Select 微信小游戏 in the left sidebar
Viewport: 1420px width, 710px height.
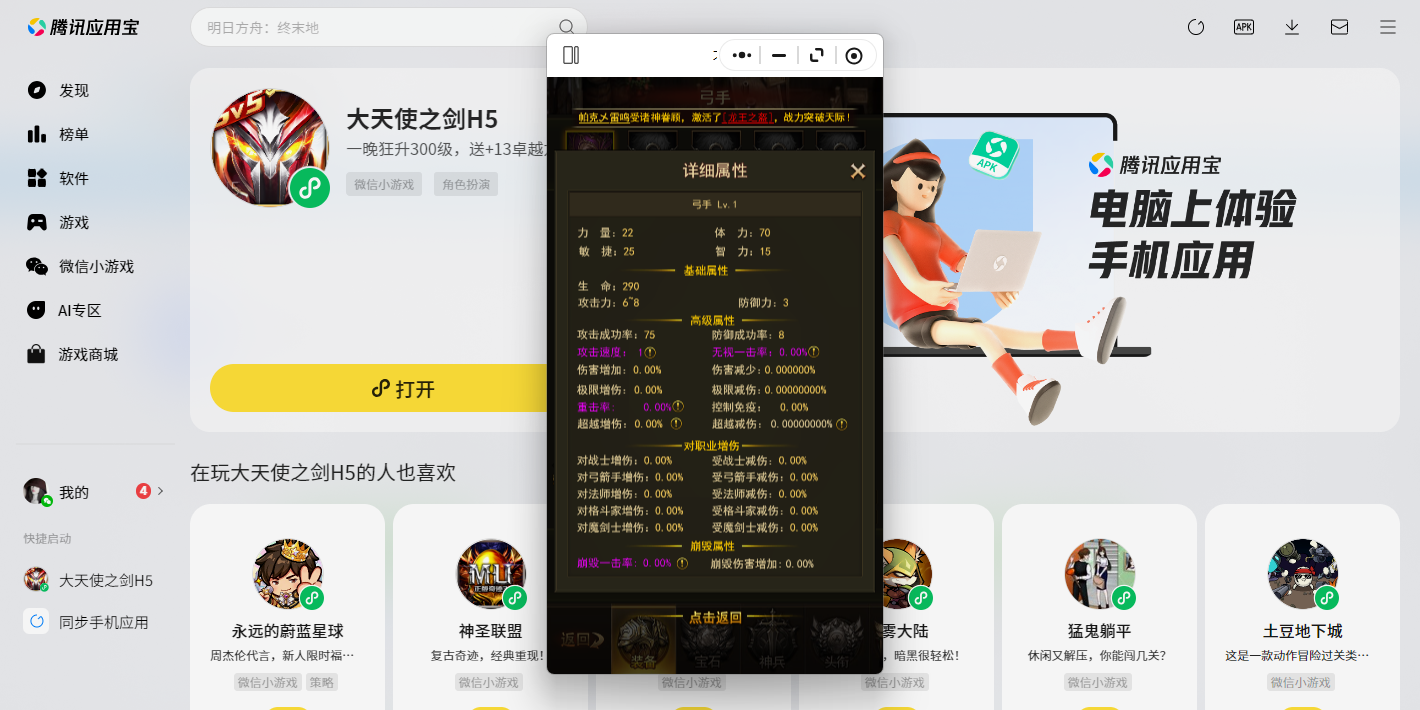coord(80,266)
